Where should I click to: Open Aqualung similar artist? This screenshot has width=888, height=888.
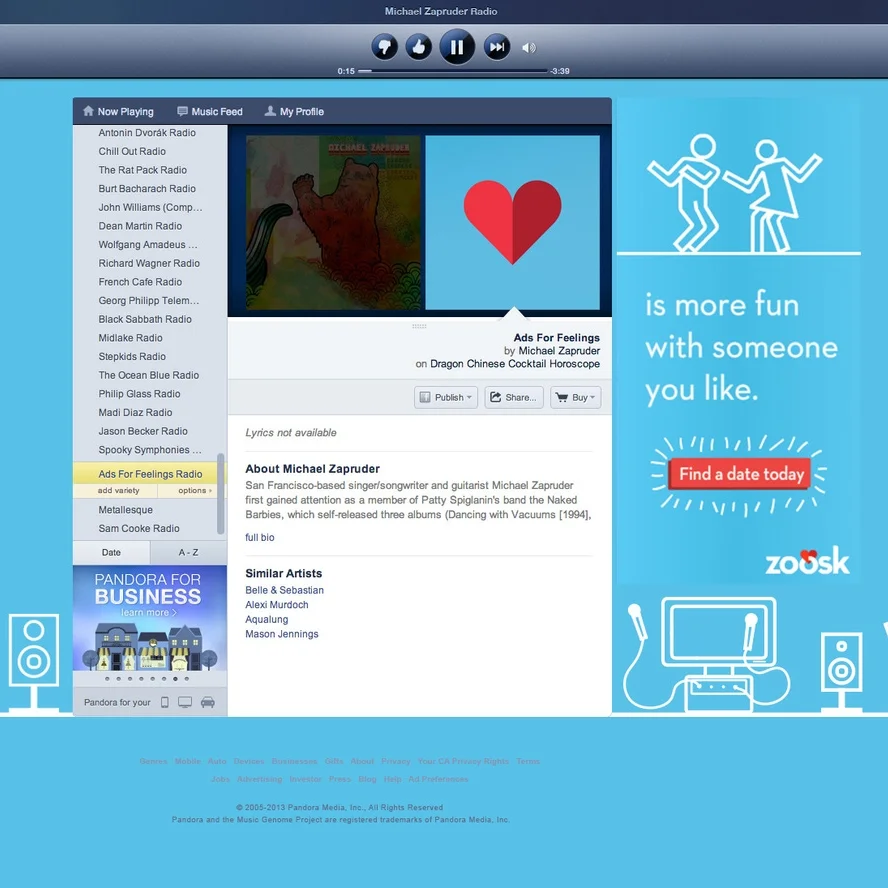tap(267, 620)
